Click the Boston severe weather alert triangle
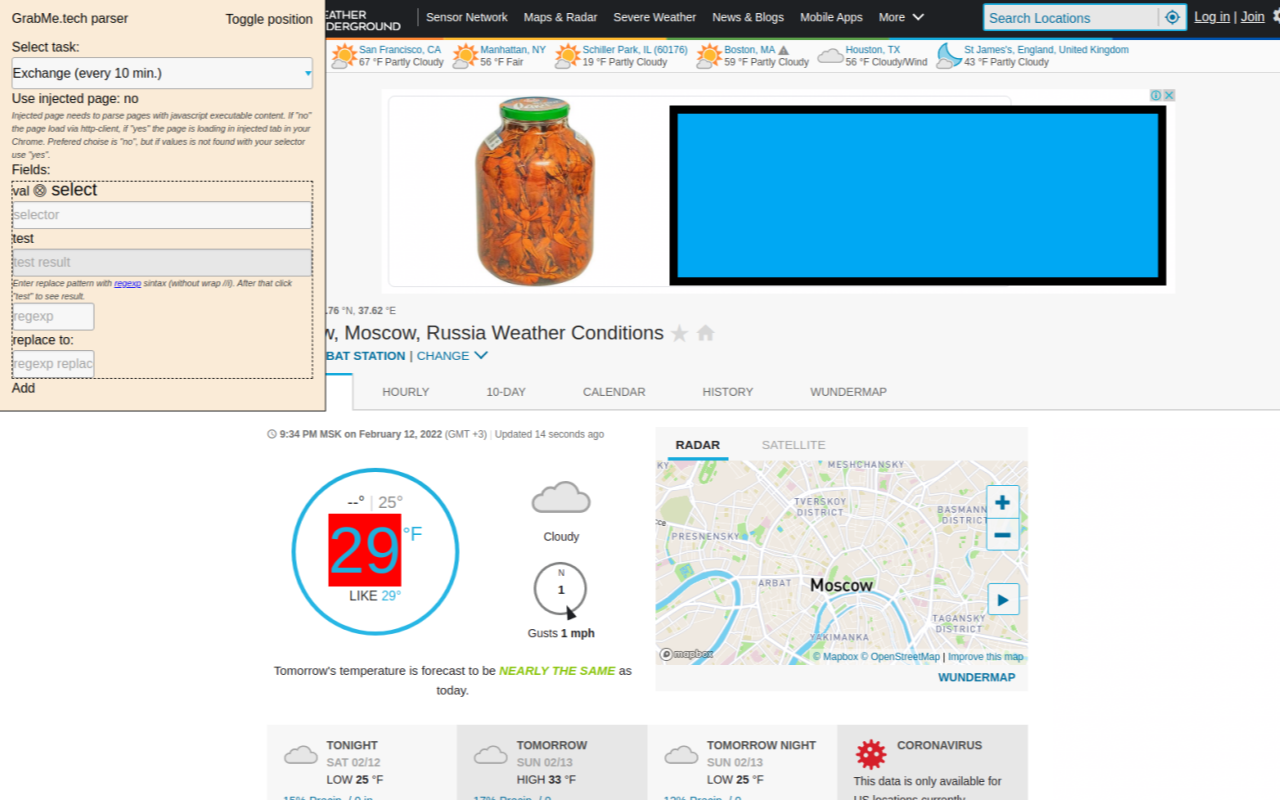 pos(784,50)
